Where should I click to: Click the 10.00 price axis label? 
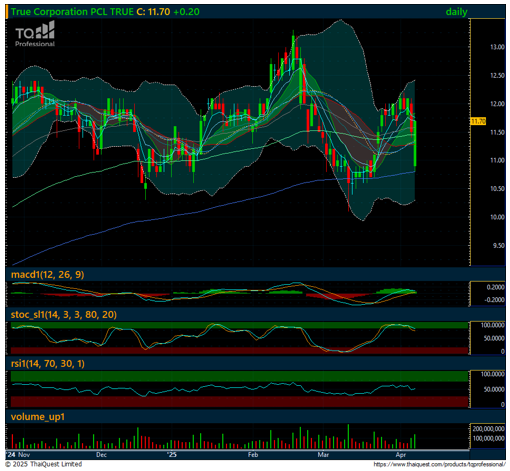[497, 217]
